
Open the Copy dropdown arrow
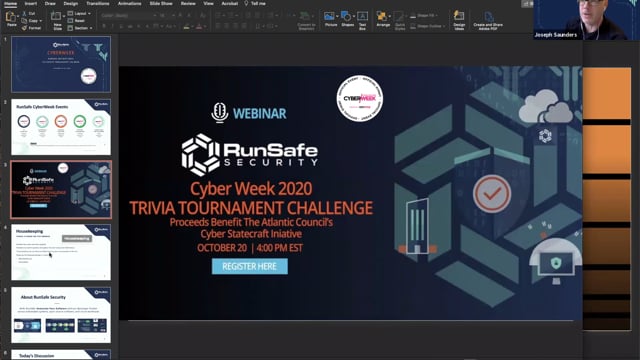(41, 21)
